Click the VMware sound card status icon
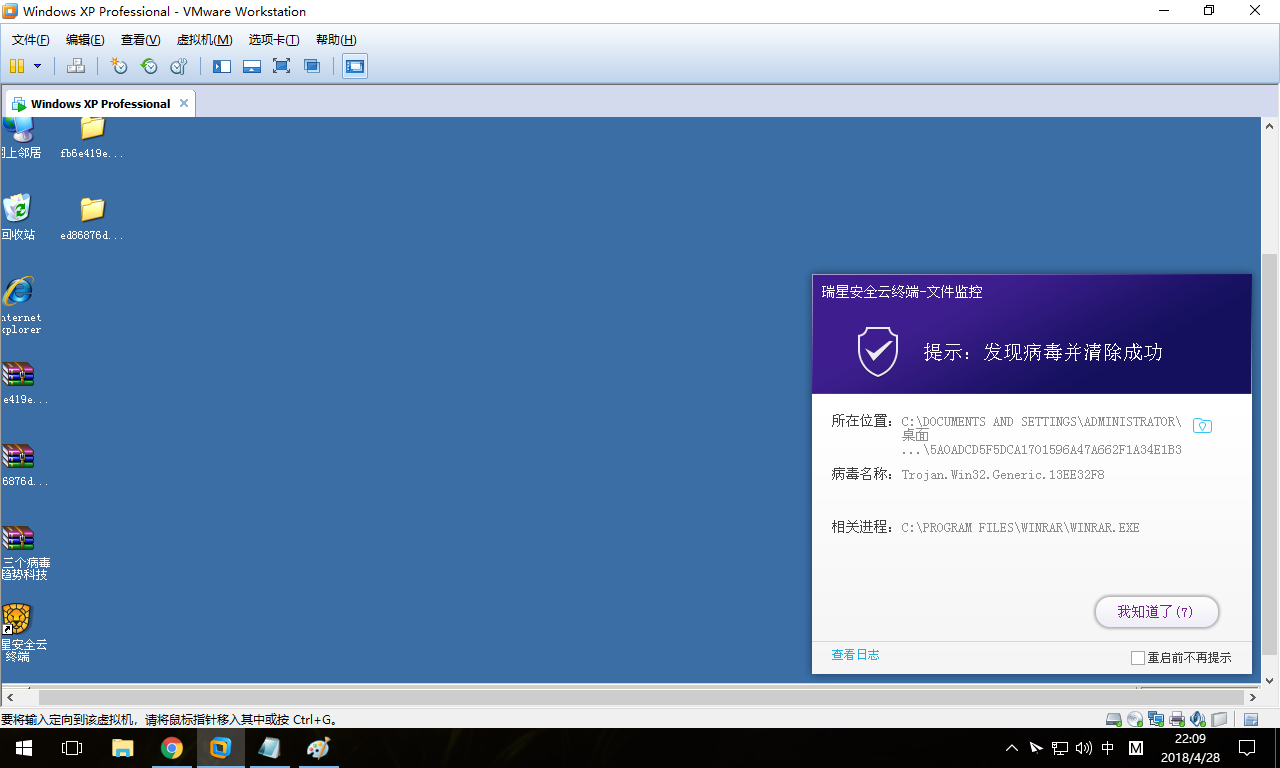 (1198, 719)
